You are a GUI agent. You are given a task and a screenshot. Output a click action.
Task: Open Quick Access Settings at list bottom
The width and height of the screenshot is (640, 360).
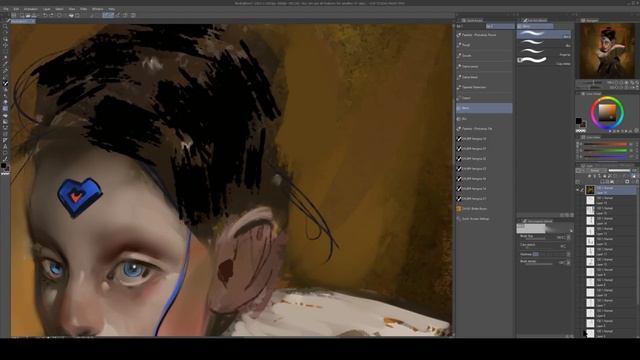tap(484, 219)
